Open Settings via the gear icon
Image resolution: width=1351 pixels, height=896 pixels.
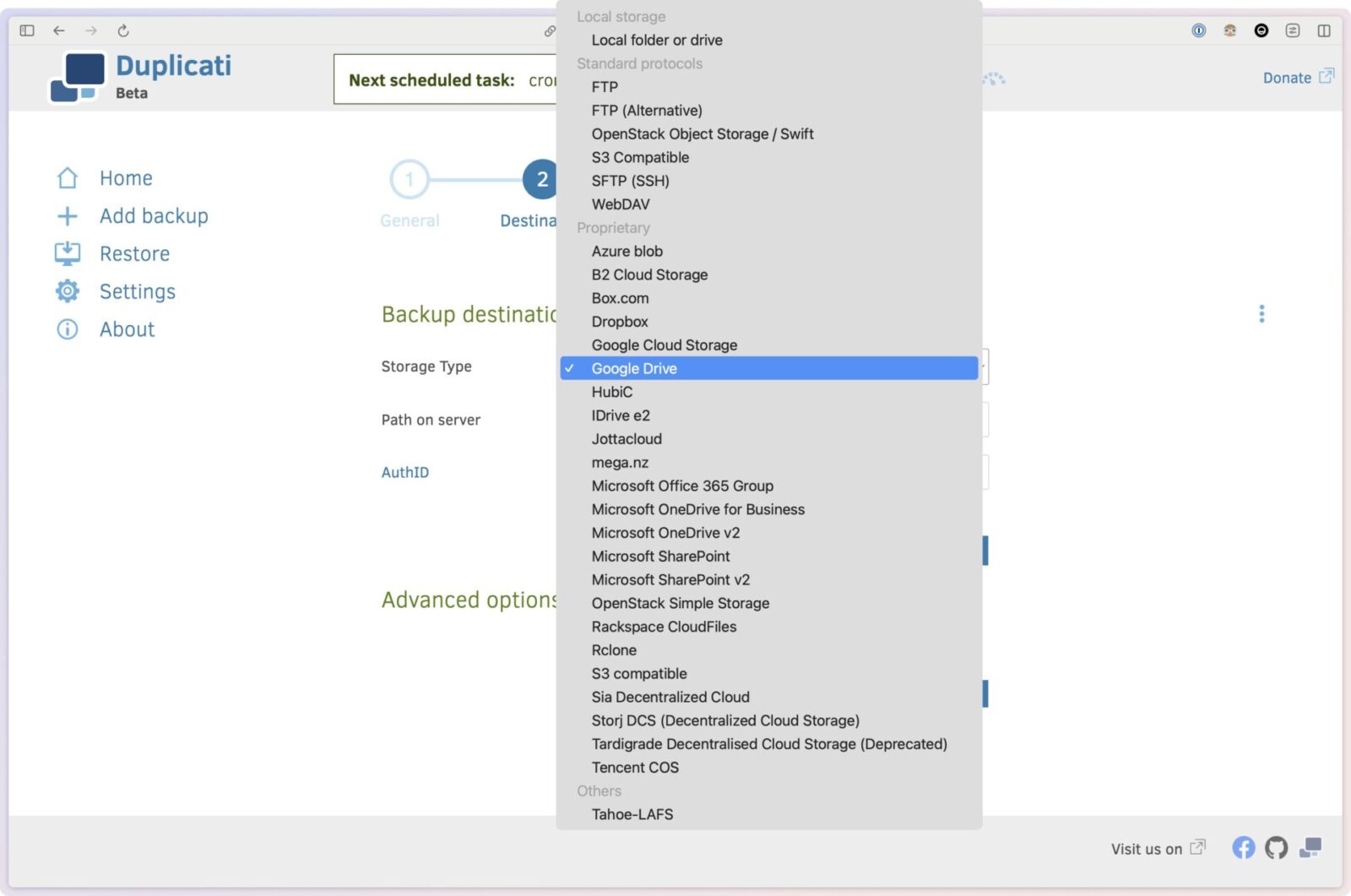tap(68, 291)
